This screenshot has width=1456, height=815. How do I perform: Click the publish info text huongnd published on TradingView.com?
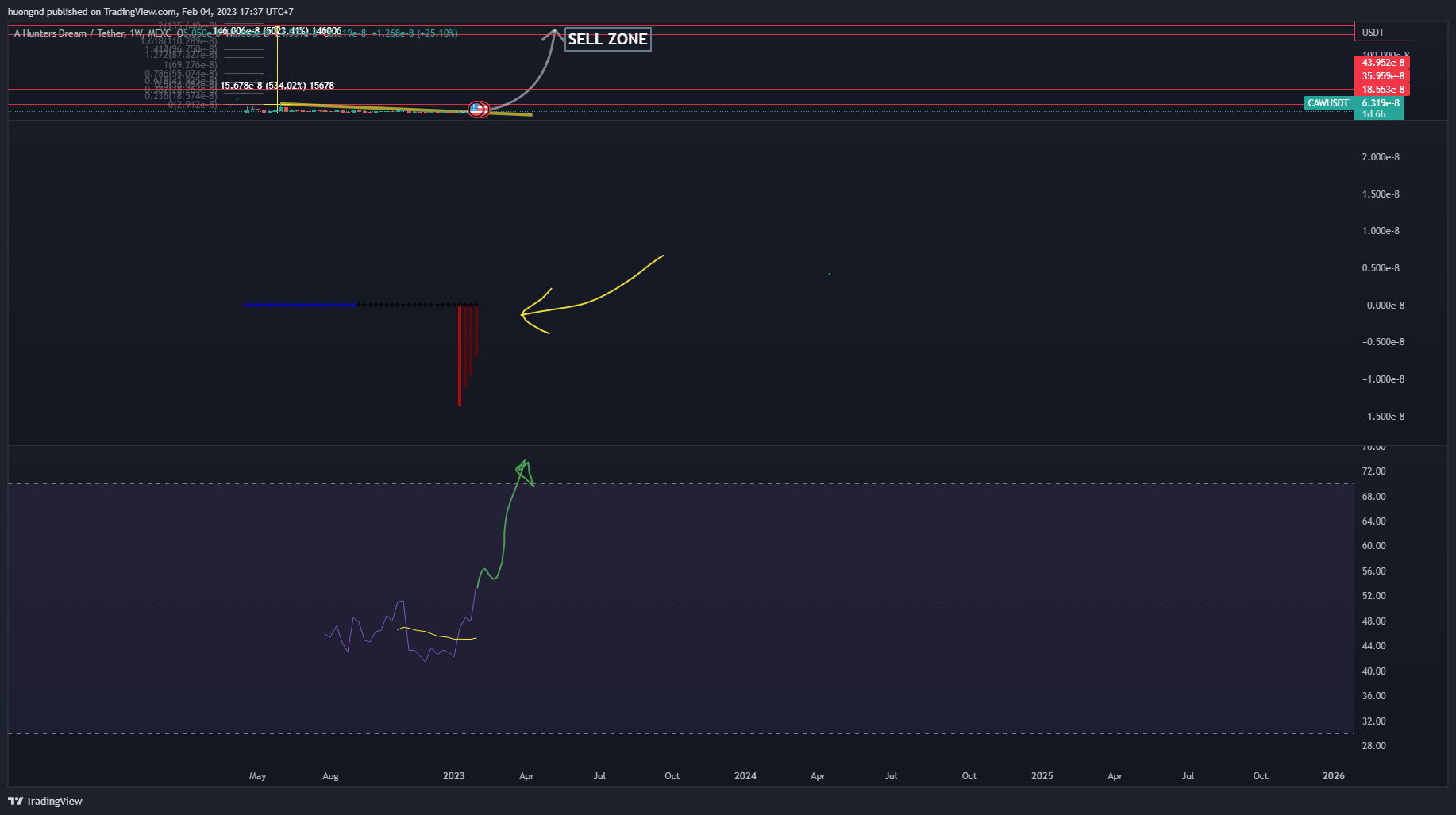point(93,12)
